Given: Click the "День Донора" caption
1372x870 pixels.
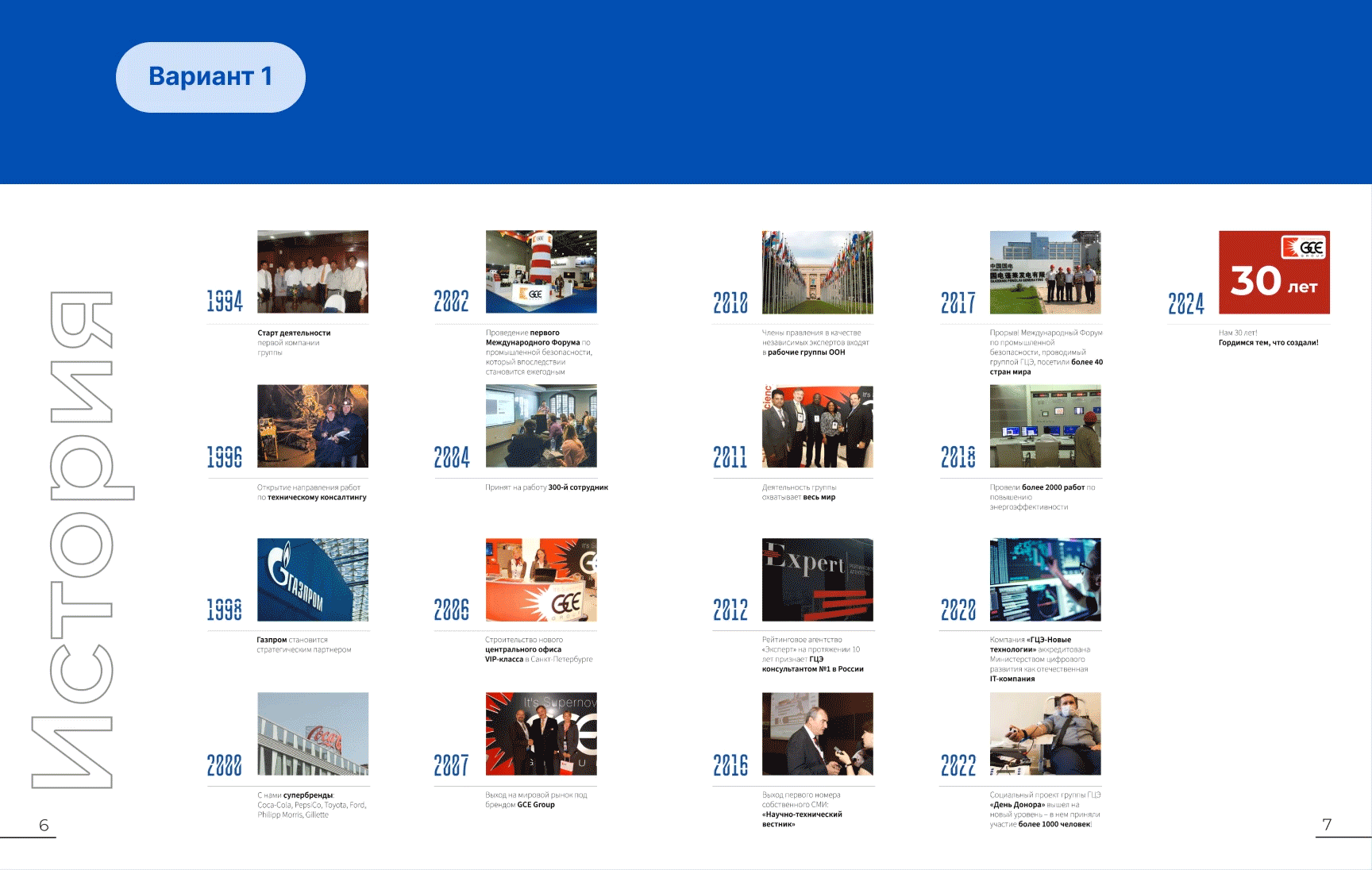Looking at the screenshot, I should pos(1045,810).
